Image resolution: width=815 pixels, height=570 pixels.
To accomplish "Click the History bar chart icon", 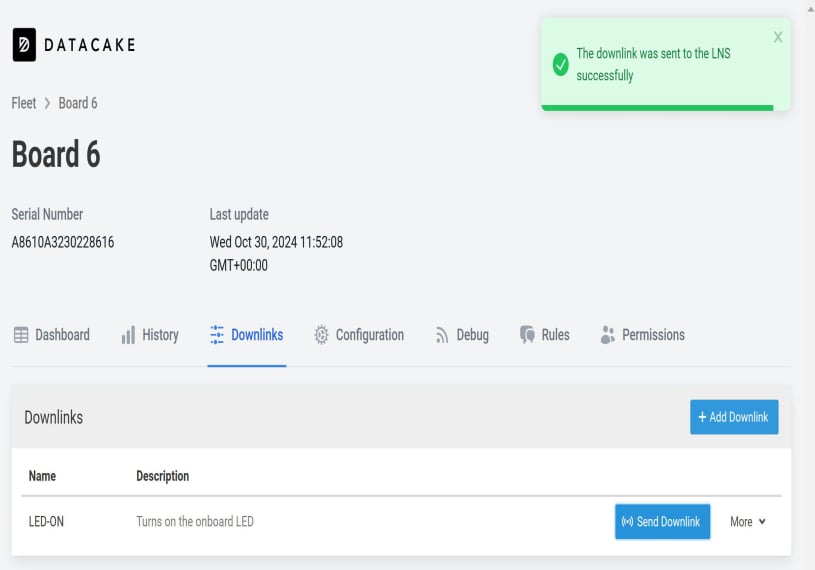I will click(x=128, y=335).
